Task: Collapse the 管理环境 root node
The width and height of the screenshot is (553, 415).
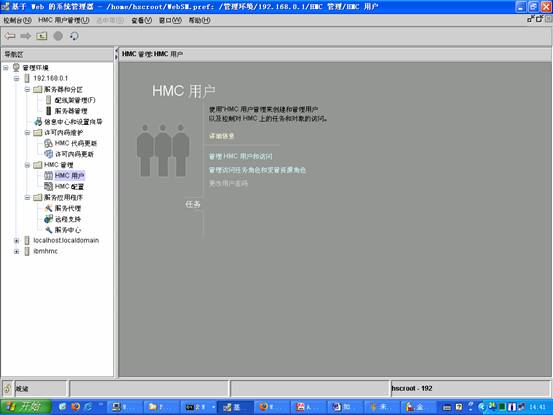Action: pyautogui.click(x=6, y=67)
